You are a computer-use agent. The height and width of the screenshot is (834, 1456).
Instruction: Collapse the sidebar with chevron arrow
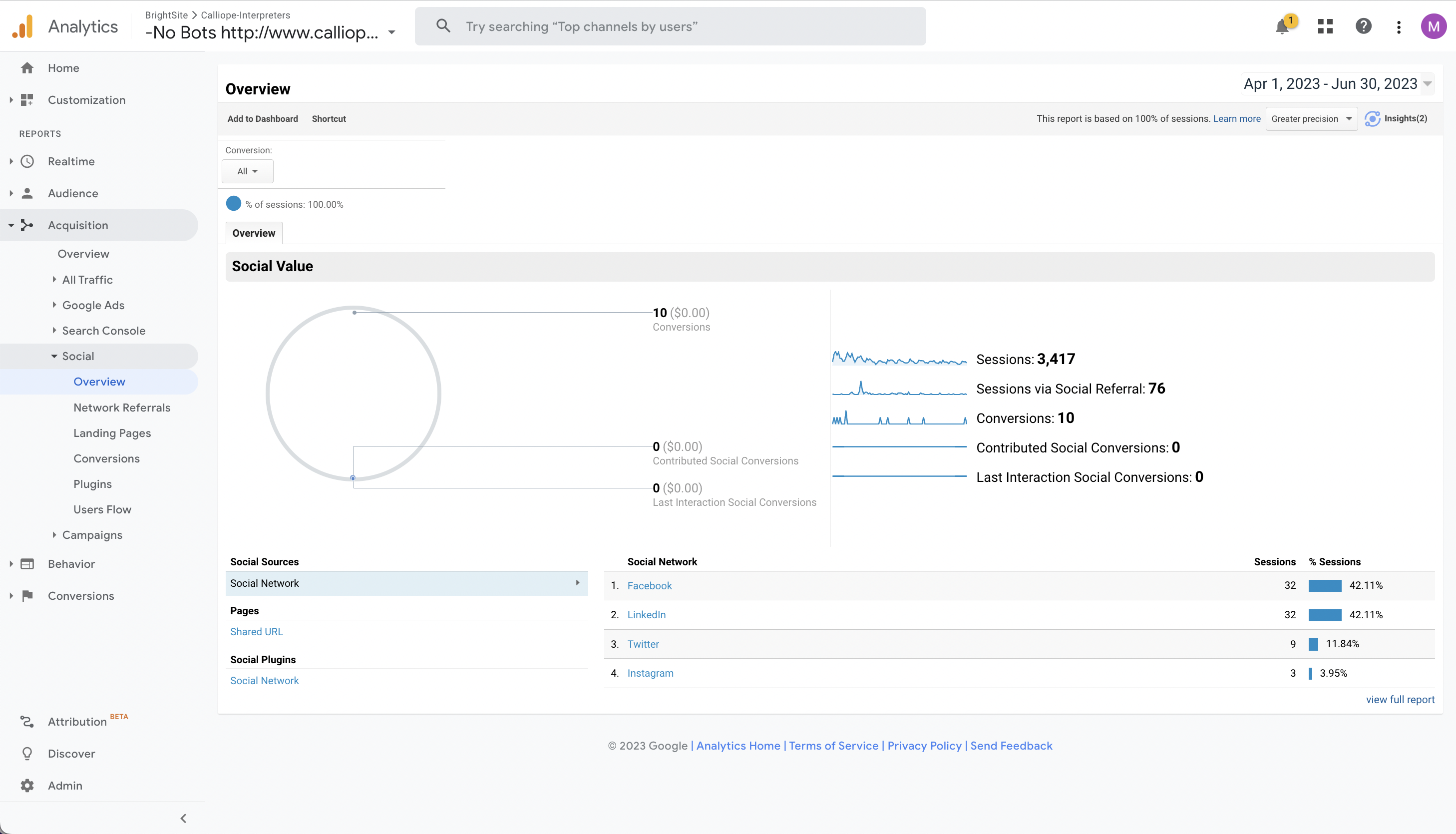point(183,818)
